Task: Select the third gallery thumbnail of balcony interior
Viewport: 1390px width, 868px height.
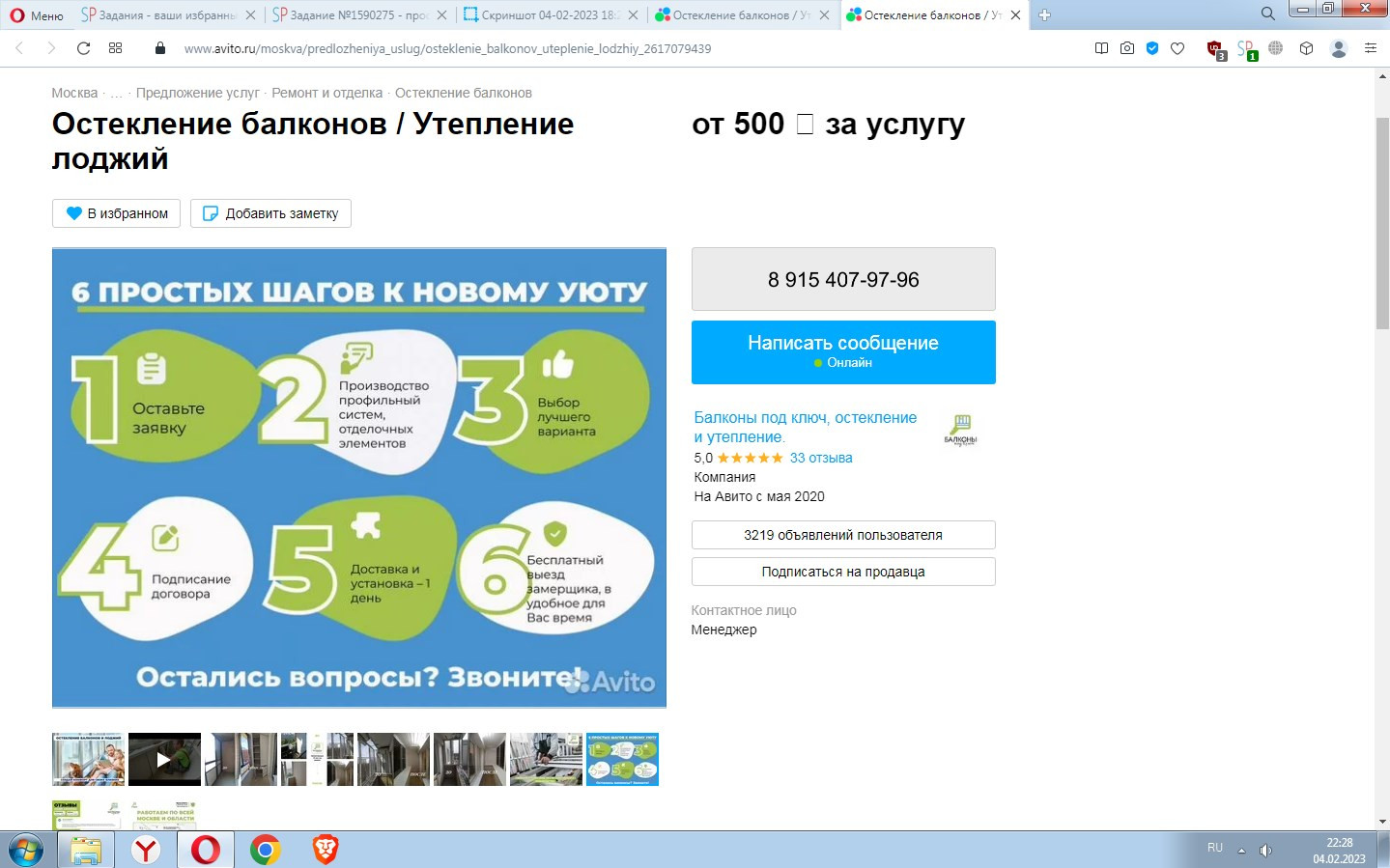Action: click(x=241, y=759)
